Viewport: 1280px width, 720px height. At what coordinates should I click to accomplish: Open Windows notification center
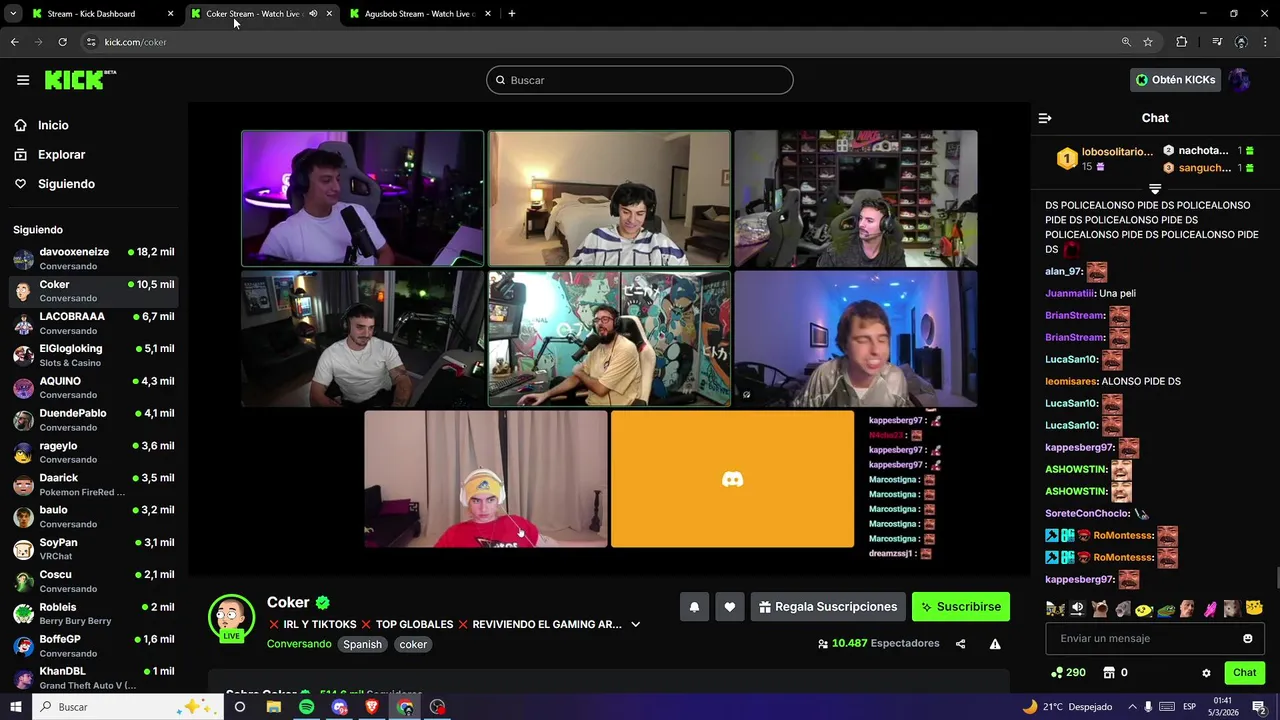1259,707
